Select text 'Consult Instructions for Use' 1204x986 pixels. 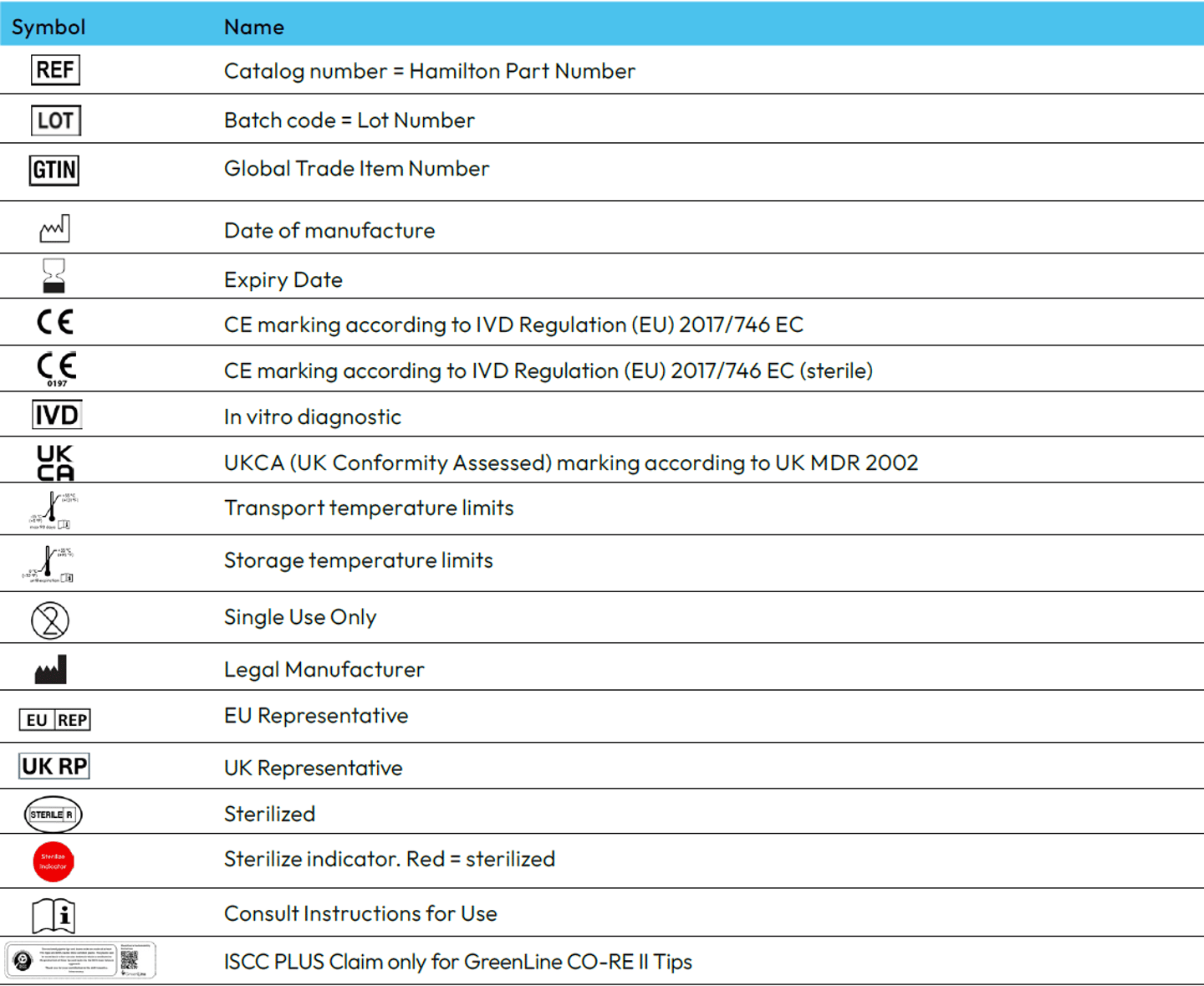pyautogui.click(x=360, y=914)
